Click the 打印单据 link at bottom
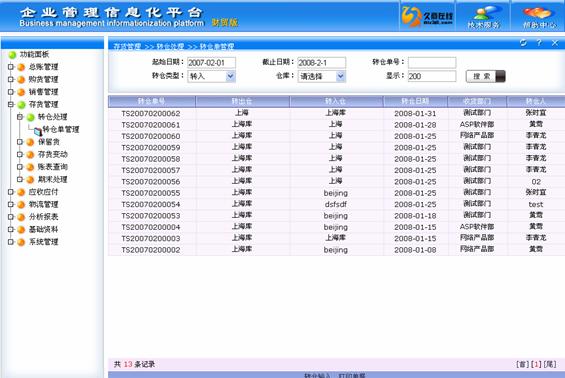Screen dimensions: 565x378 pyautogui.click(x=352, y=375)
